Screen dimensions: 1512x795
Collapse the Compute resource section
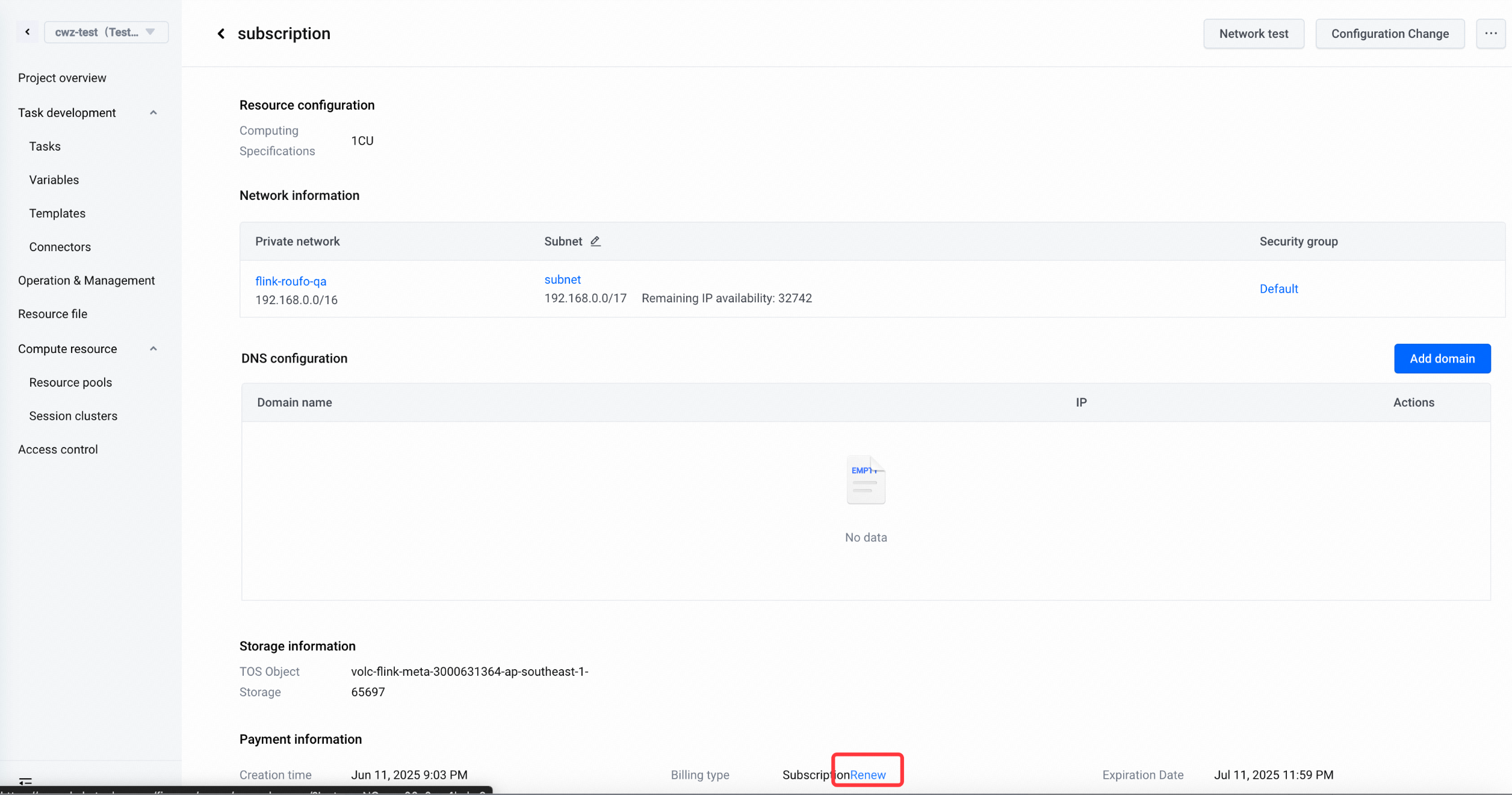click(153, 349)
